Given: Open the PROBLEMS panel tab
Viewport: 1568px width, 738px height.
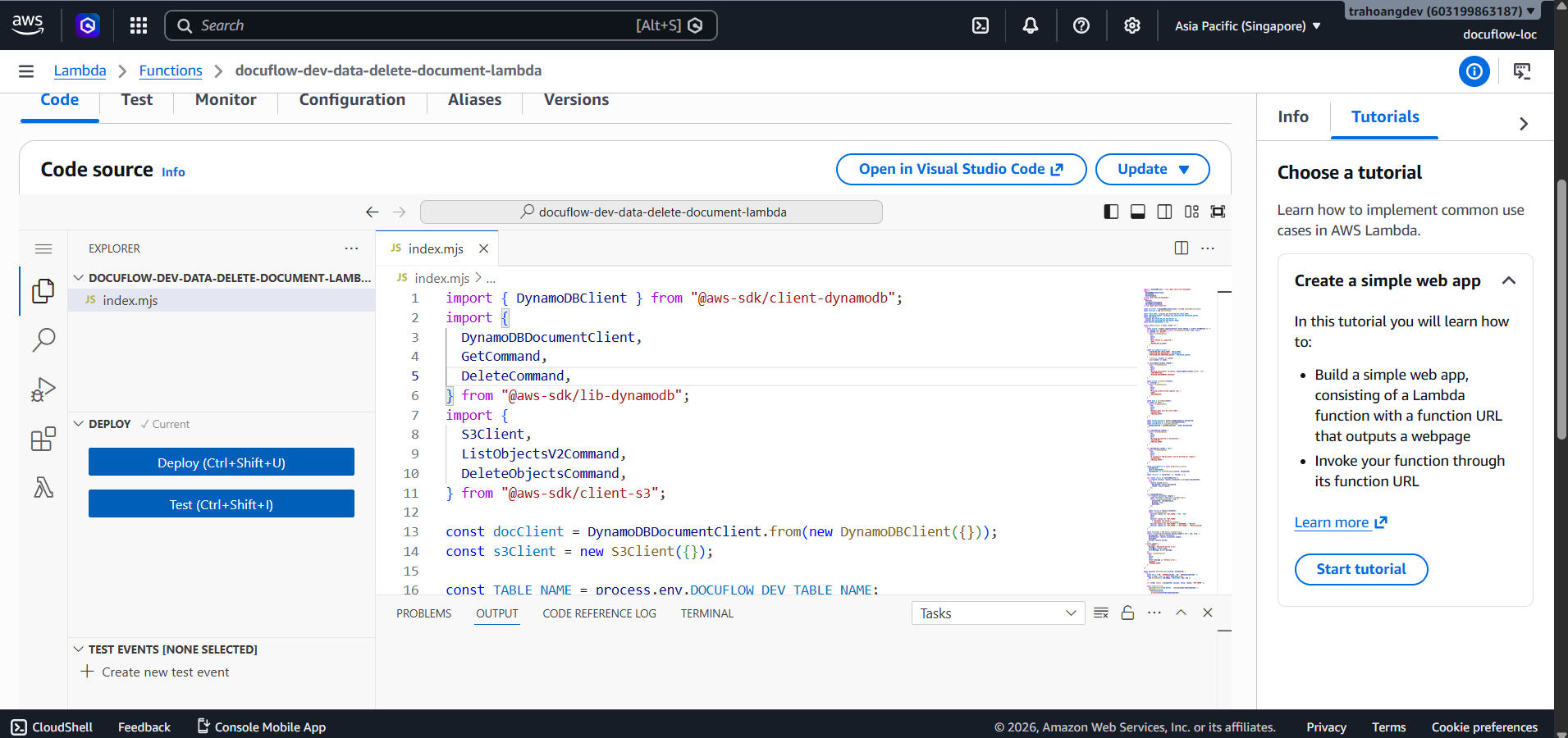Looking at the screenshot, I should click(424, 613).
